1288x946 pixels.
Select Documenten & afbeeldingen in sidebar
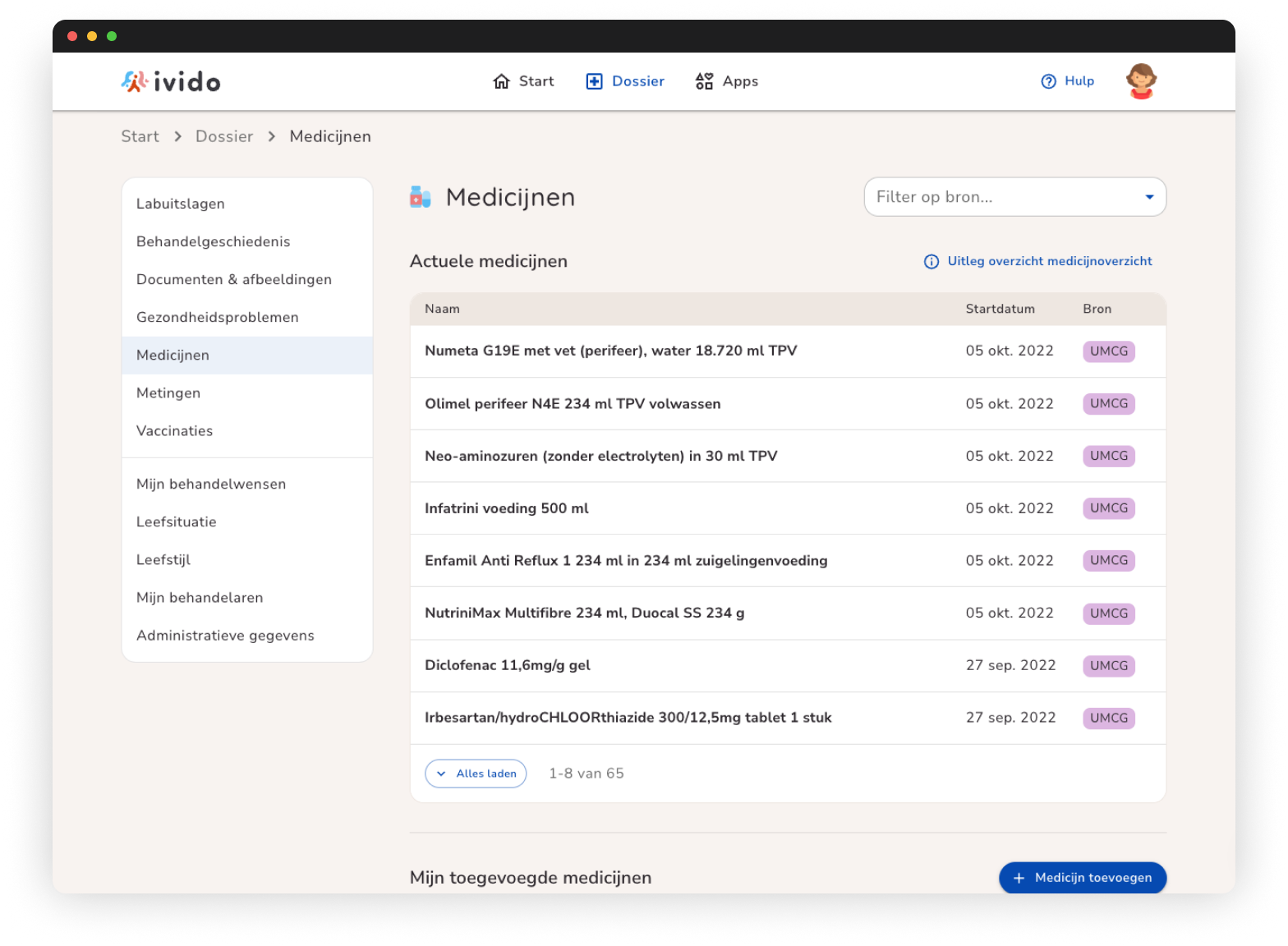(247, 279)
